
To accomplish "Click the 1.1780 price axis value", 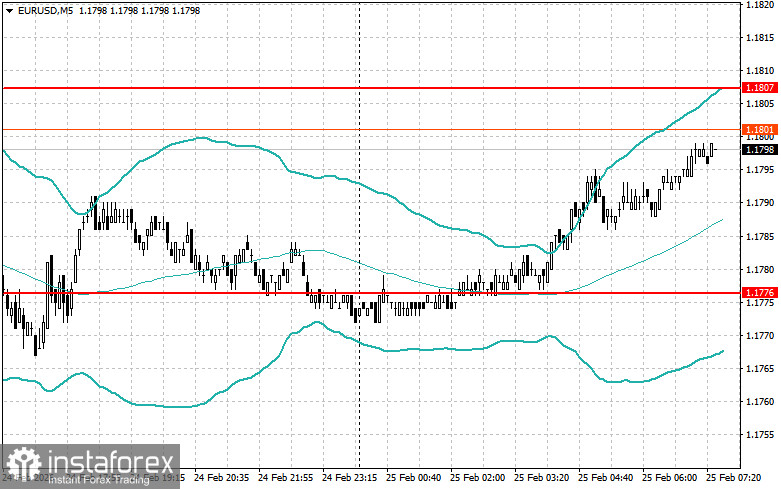I will pyautogui.click(x=760, y=269).
